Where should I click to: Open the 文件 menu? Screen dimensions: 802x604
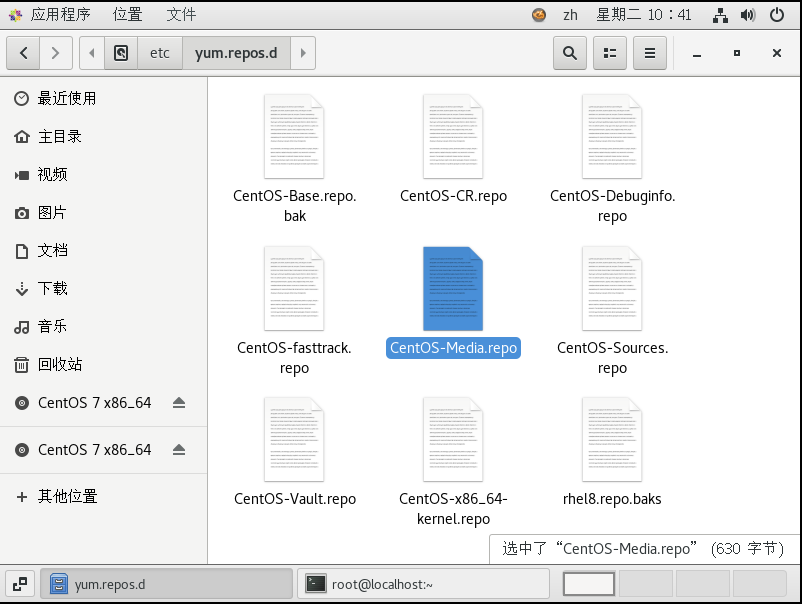[x=181, y=14]
